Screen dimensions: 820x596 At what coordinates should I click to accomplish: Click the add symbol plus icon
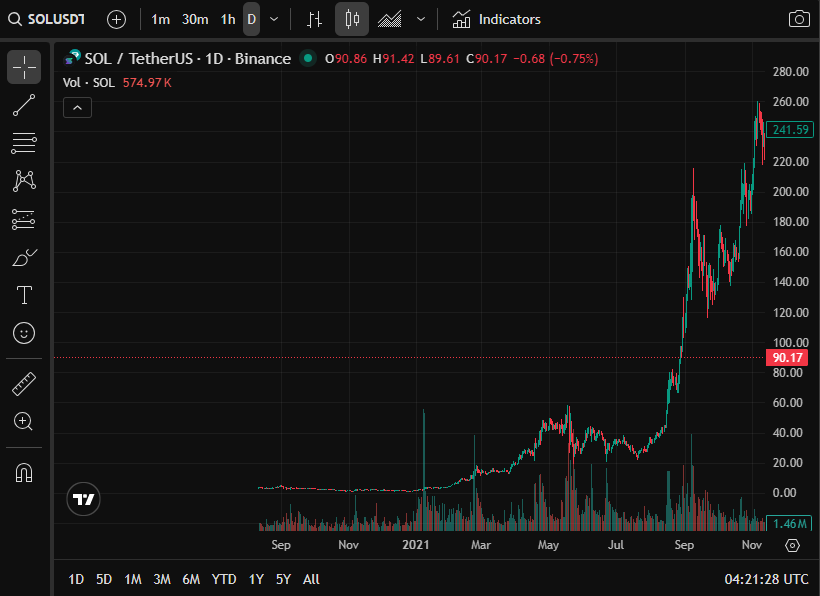[116, 19]
